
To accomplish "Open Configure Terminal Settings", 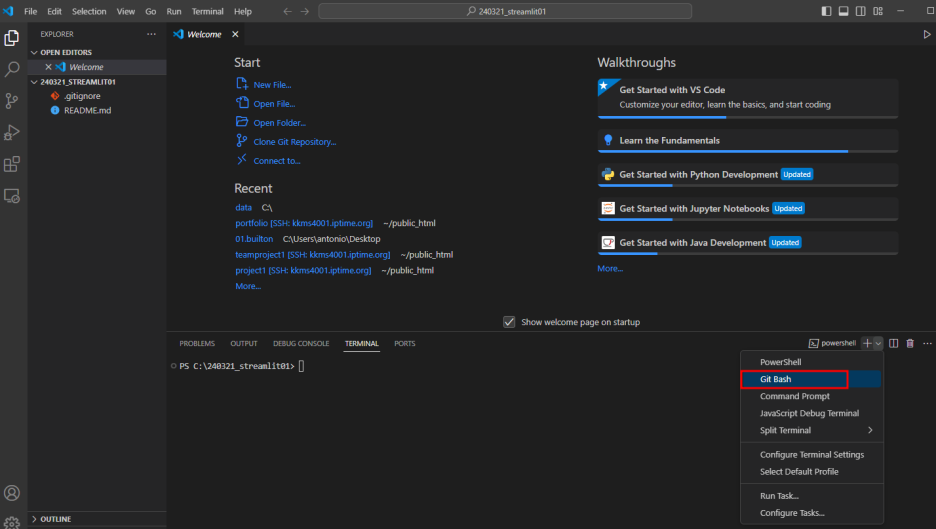I will point(812,454).
